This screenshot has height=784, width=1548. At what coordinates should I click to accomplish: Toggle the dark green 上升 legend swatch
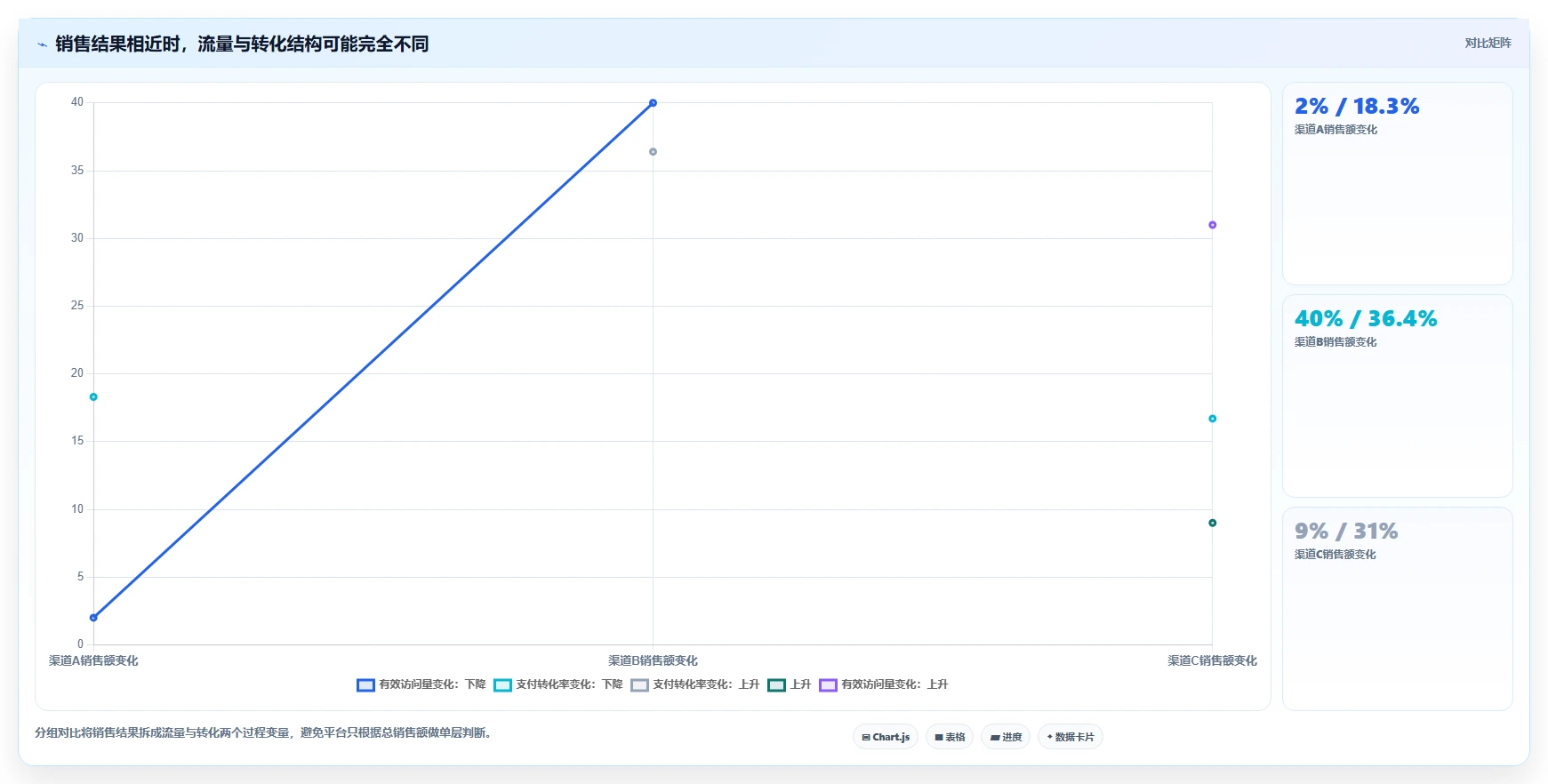[x=776, y=685]
